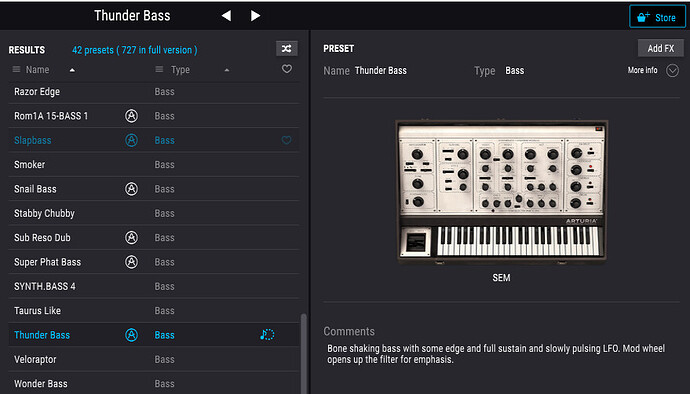
Task: Click the SEM instrument label
Action: [501, 278]
